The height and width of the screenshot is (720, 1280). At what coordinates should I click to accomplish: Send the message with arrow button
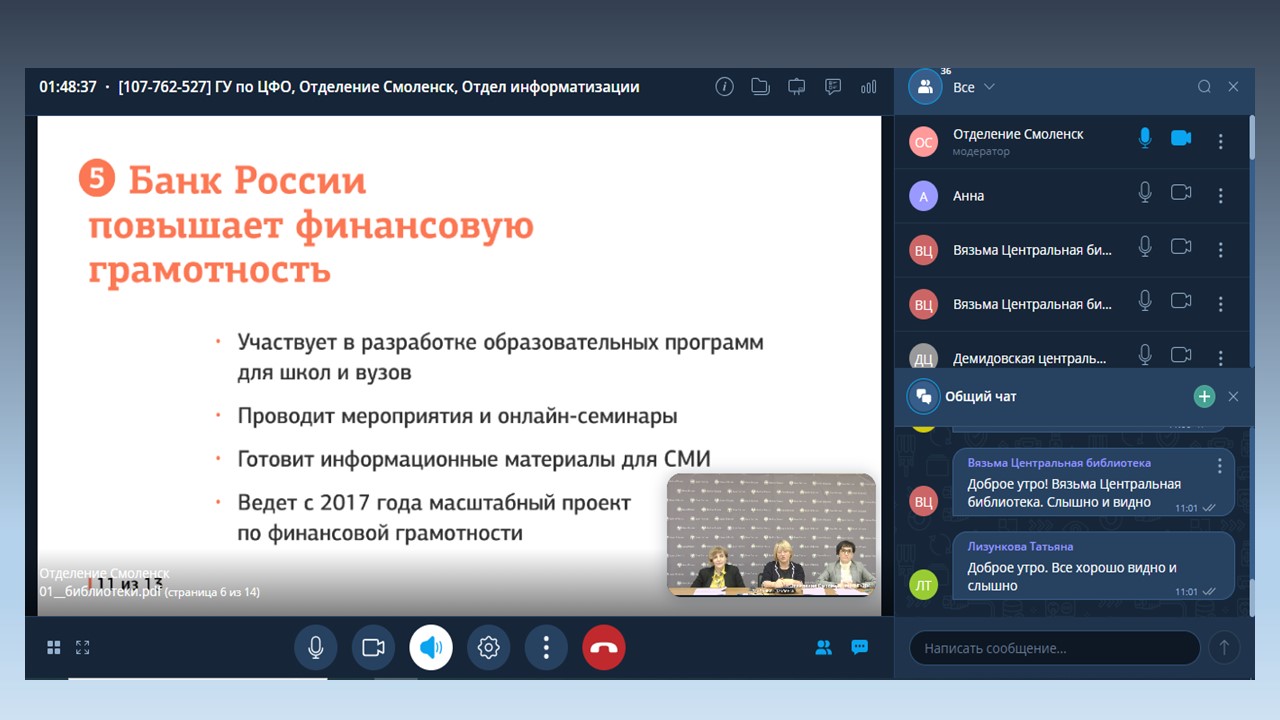click(1224, 648)
